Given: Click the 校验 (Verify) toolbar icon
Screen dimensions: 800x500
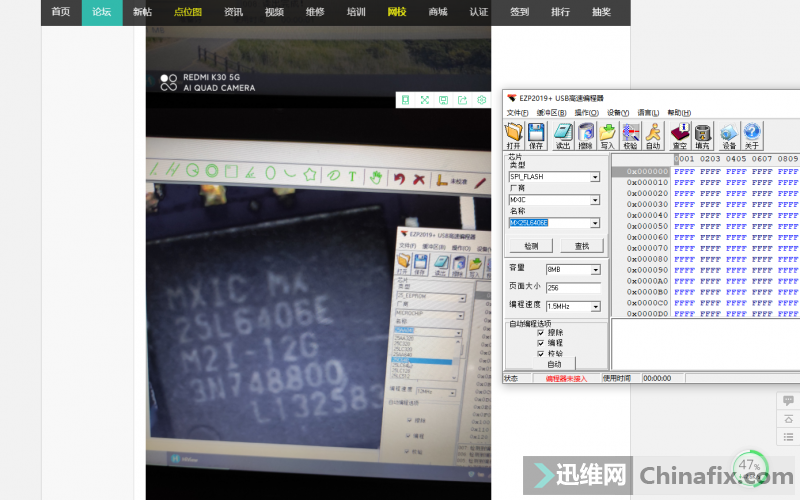Looking at the screenshot, I should click(630, 134).
